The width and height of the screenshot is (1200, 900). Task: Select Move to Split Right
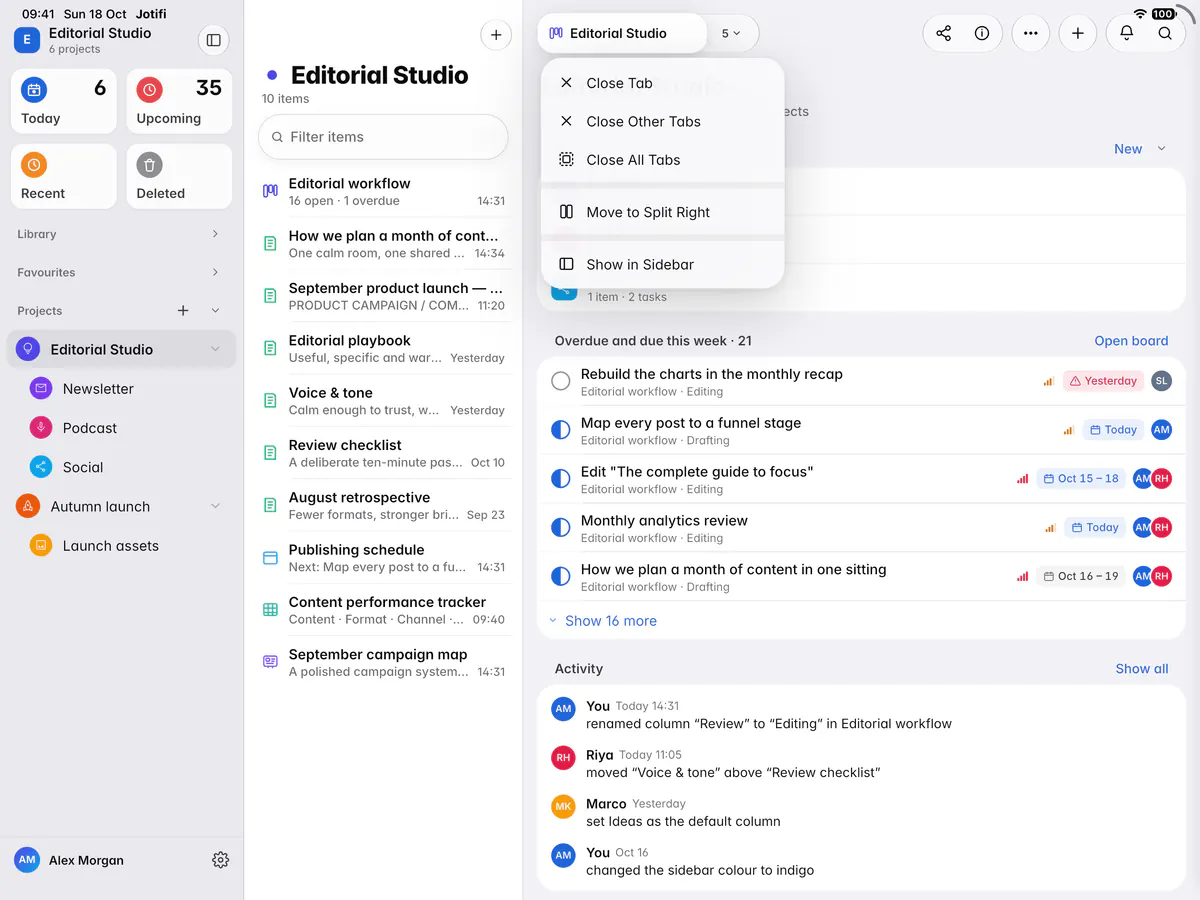pos(662,212)
